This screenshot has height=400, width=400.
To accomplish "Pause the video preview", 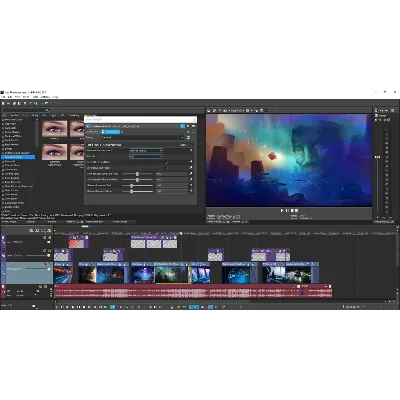I will pyautogui.click(x=287, y=210).
